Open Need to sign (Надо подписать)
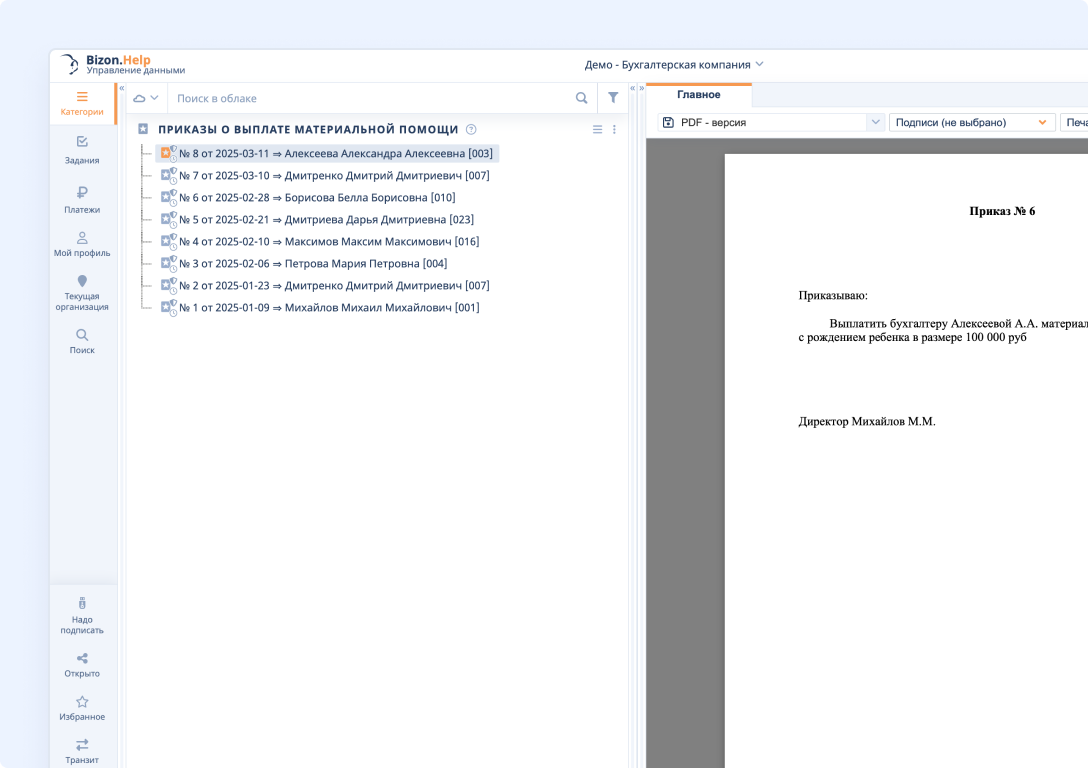The width and height of the screenshot is (1088, 768). [x=82, y=614]
